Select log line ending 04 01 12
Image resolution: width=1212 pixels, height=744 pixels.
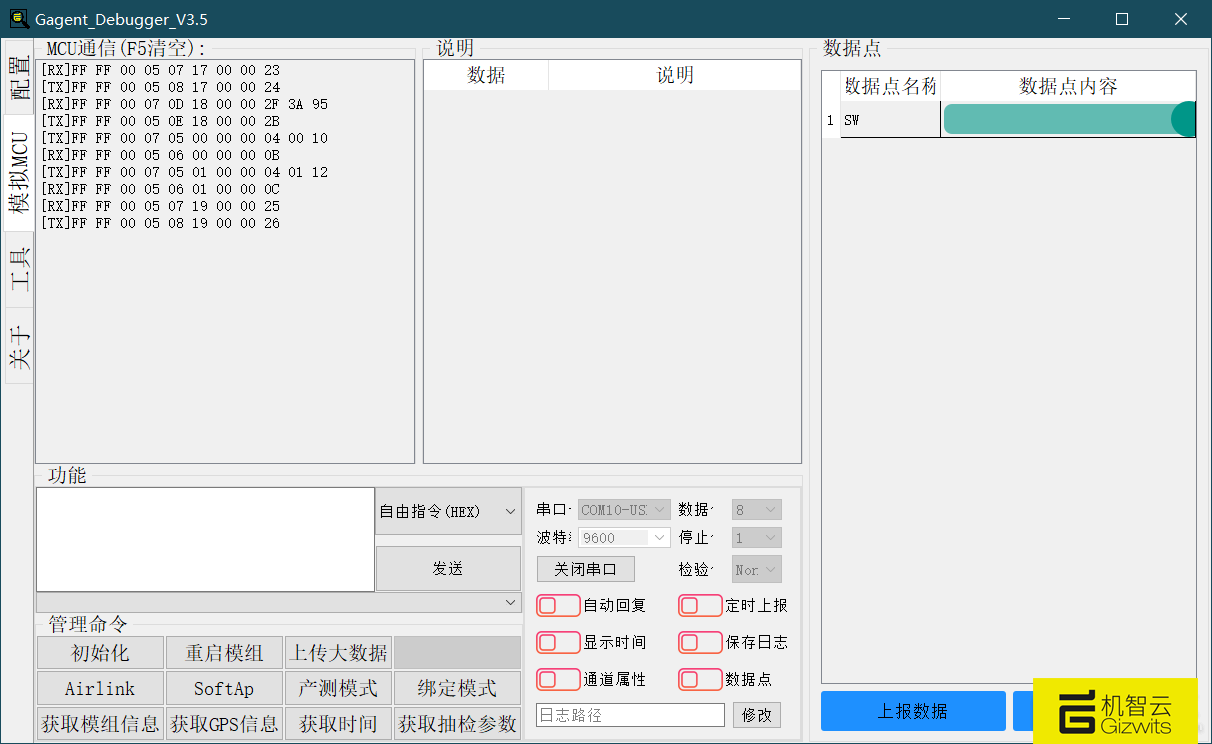click(x=184, y=172)
